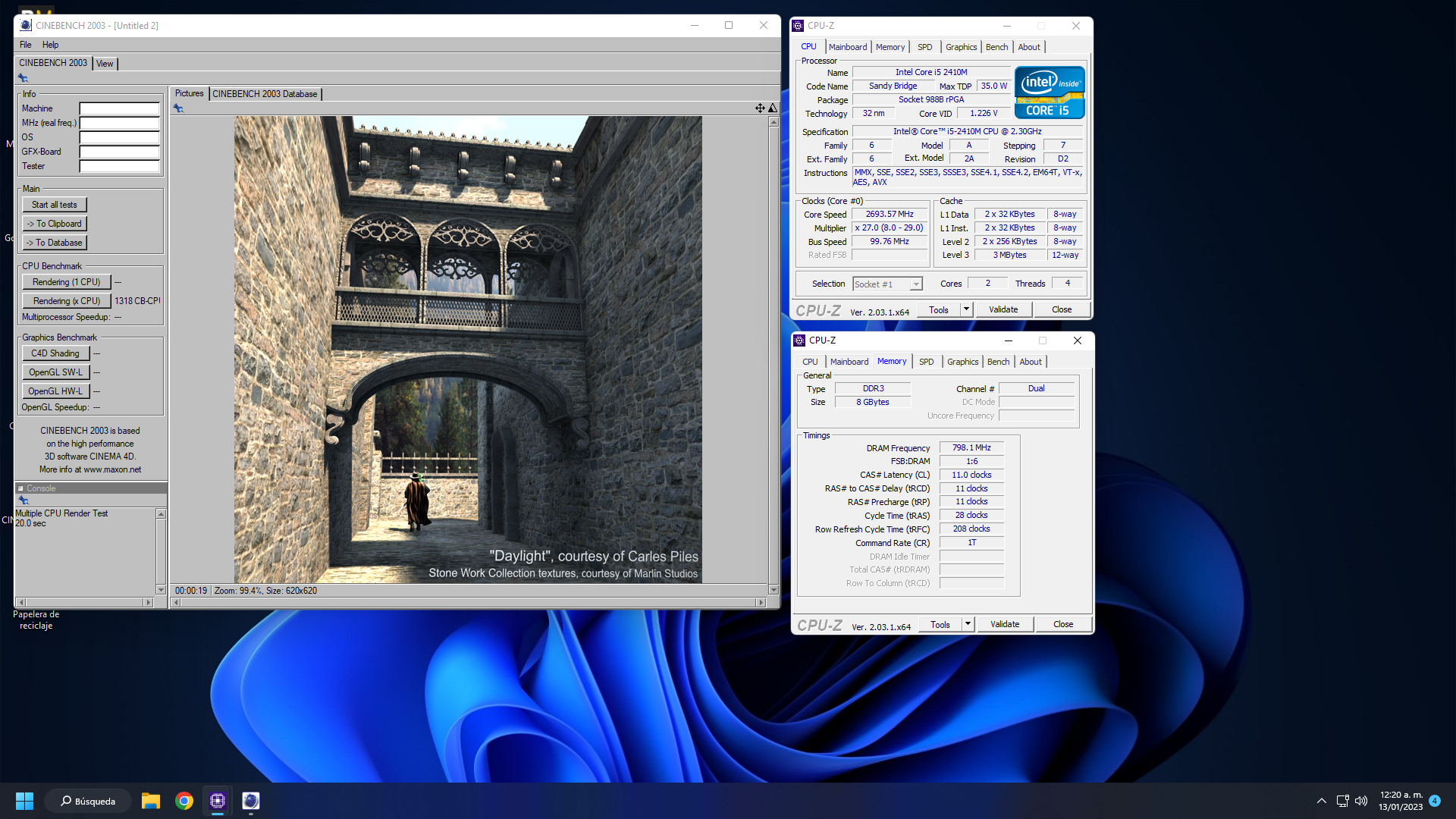This screenshot has height=819, width=1456.
Task: Open the File menu in Cinebench
Action: 25,45
